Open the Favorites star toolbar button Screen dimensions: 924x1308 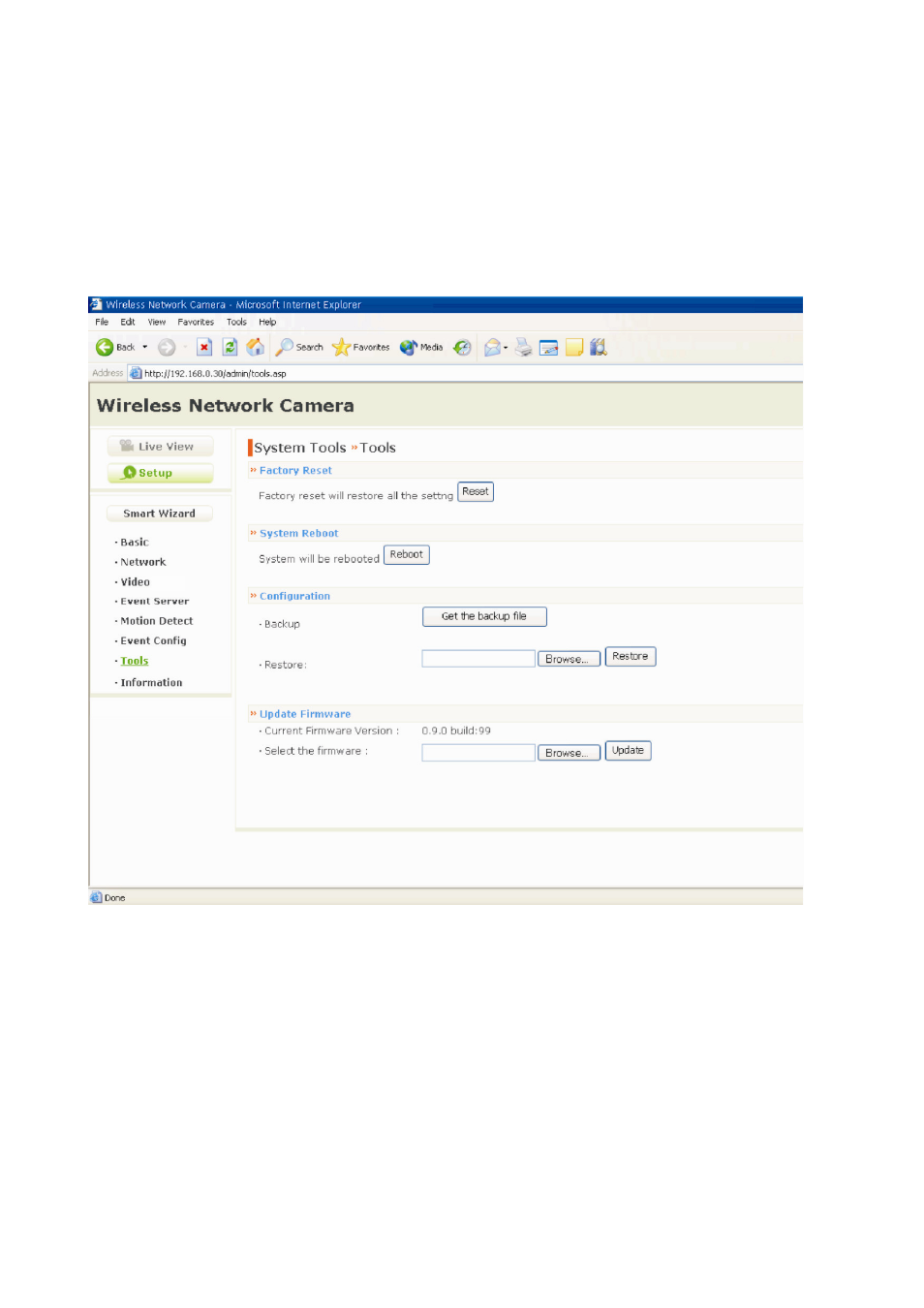[x=361, y=347]
